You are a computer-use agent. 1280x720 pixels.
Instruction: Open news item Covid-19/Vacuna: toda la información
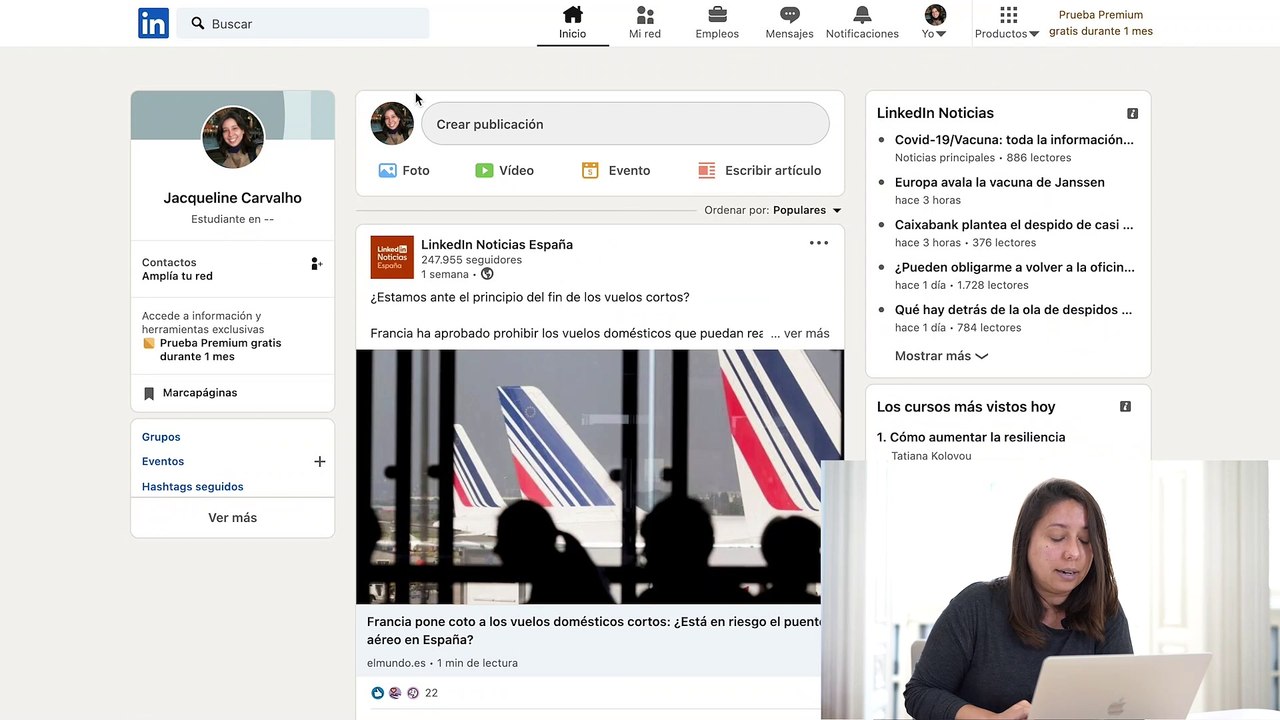coord(1014,140)
